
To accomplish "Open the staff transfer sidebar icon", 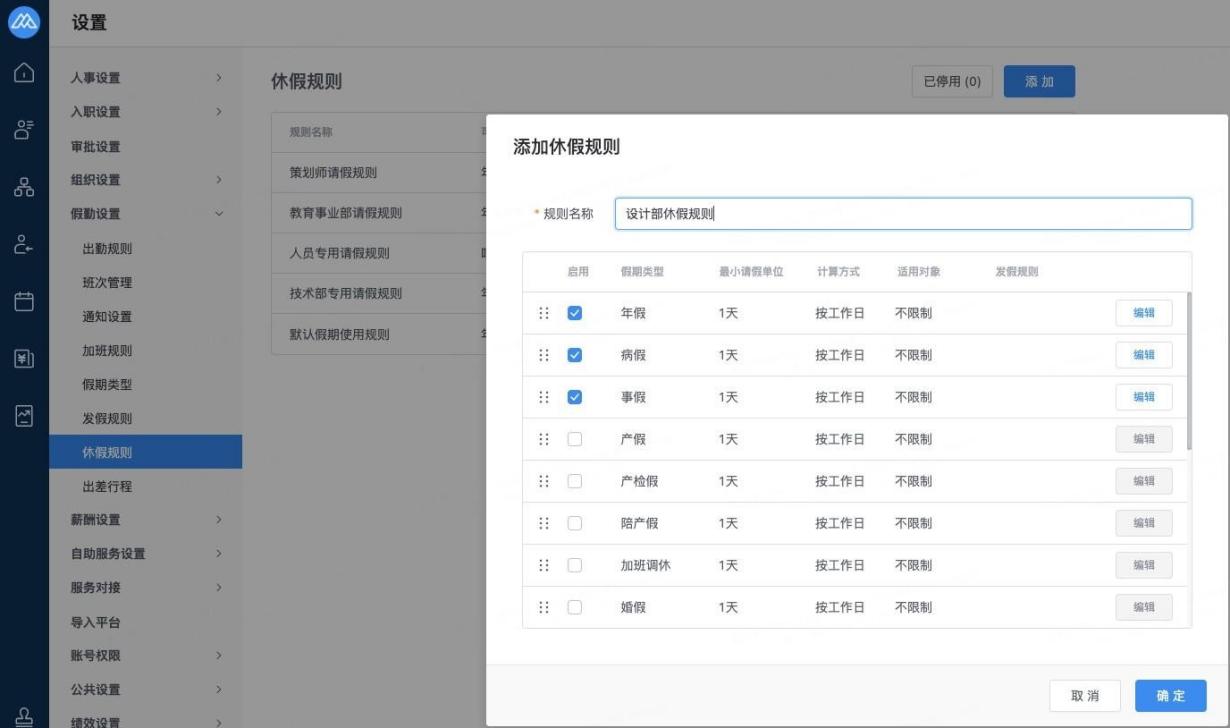I will (23, 244).
